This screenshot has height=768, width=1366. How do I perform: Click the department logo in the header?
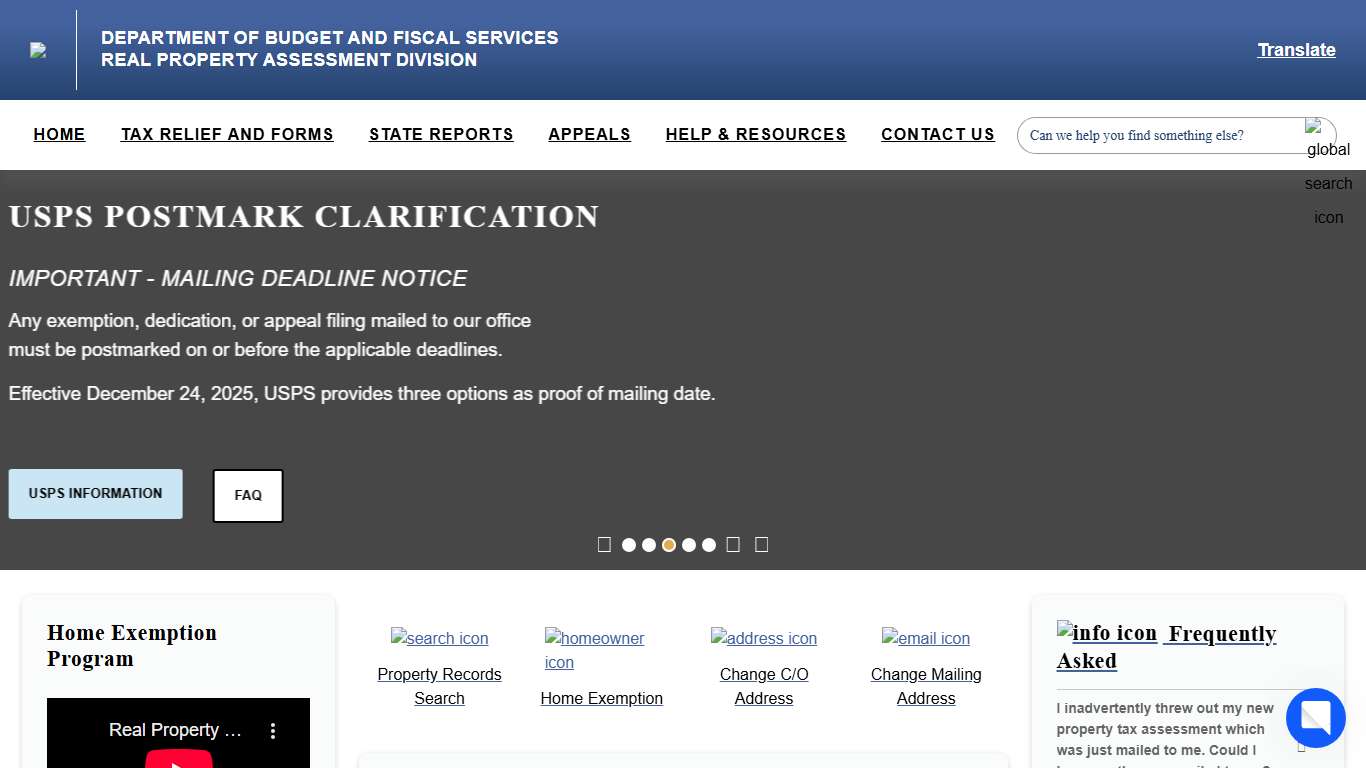tap(40, 50)
